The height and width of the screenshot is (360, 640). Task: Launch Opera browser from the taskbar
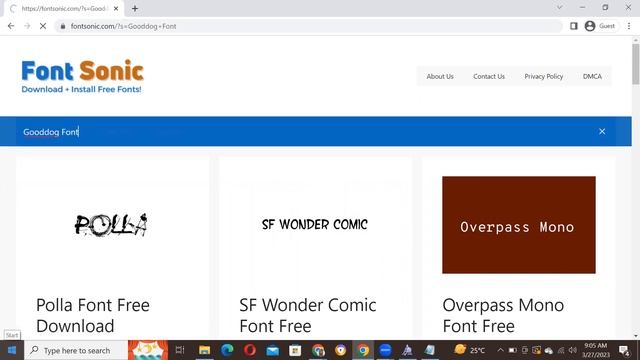click(x=250, y=350)
